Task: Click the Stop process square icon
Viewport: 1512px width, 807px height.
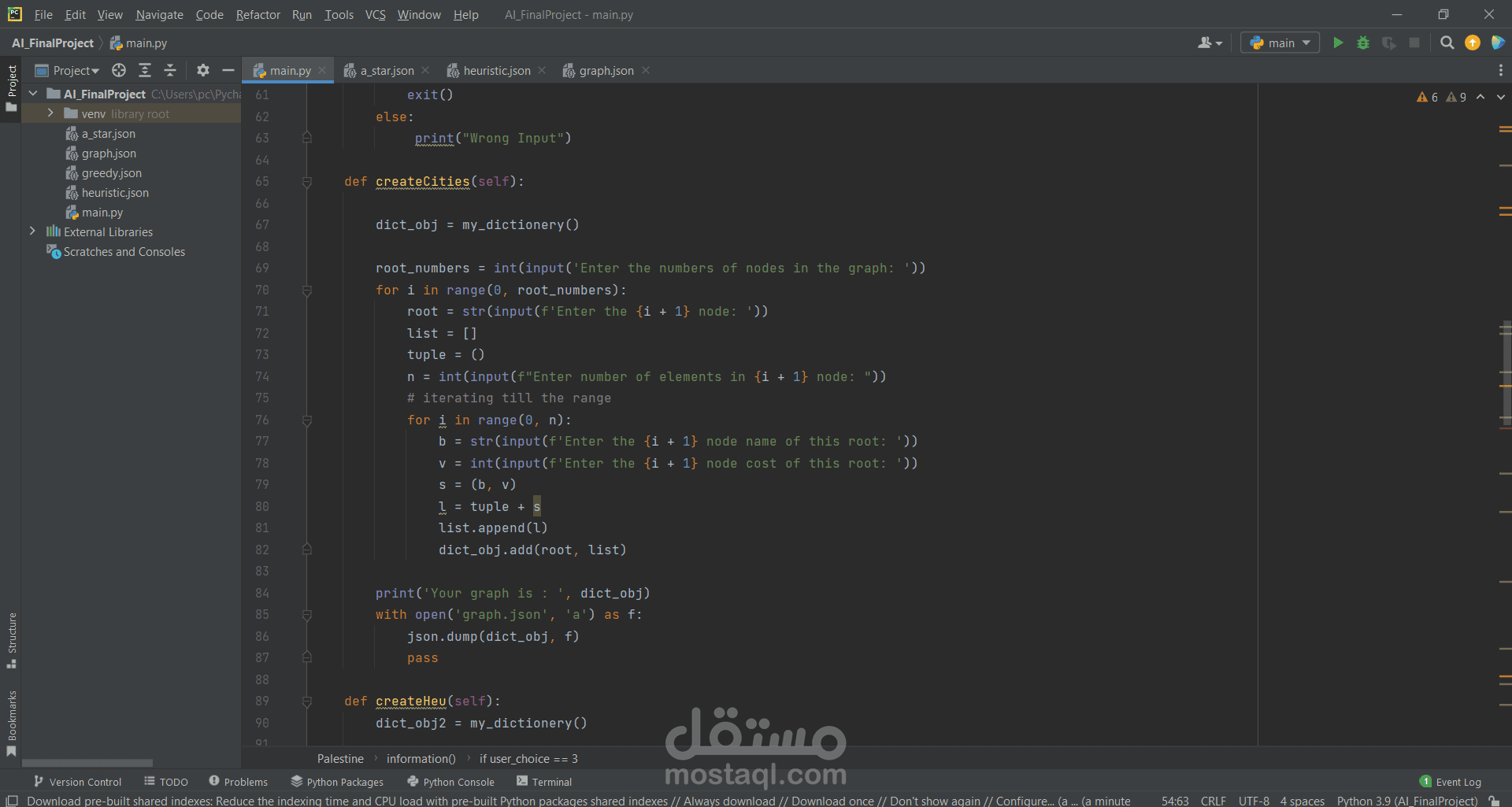Action: tap(1414, 43)
